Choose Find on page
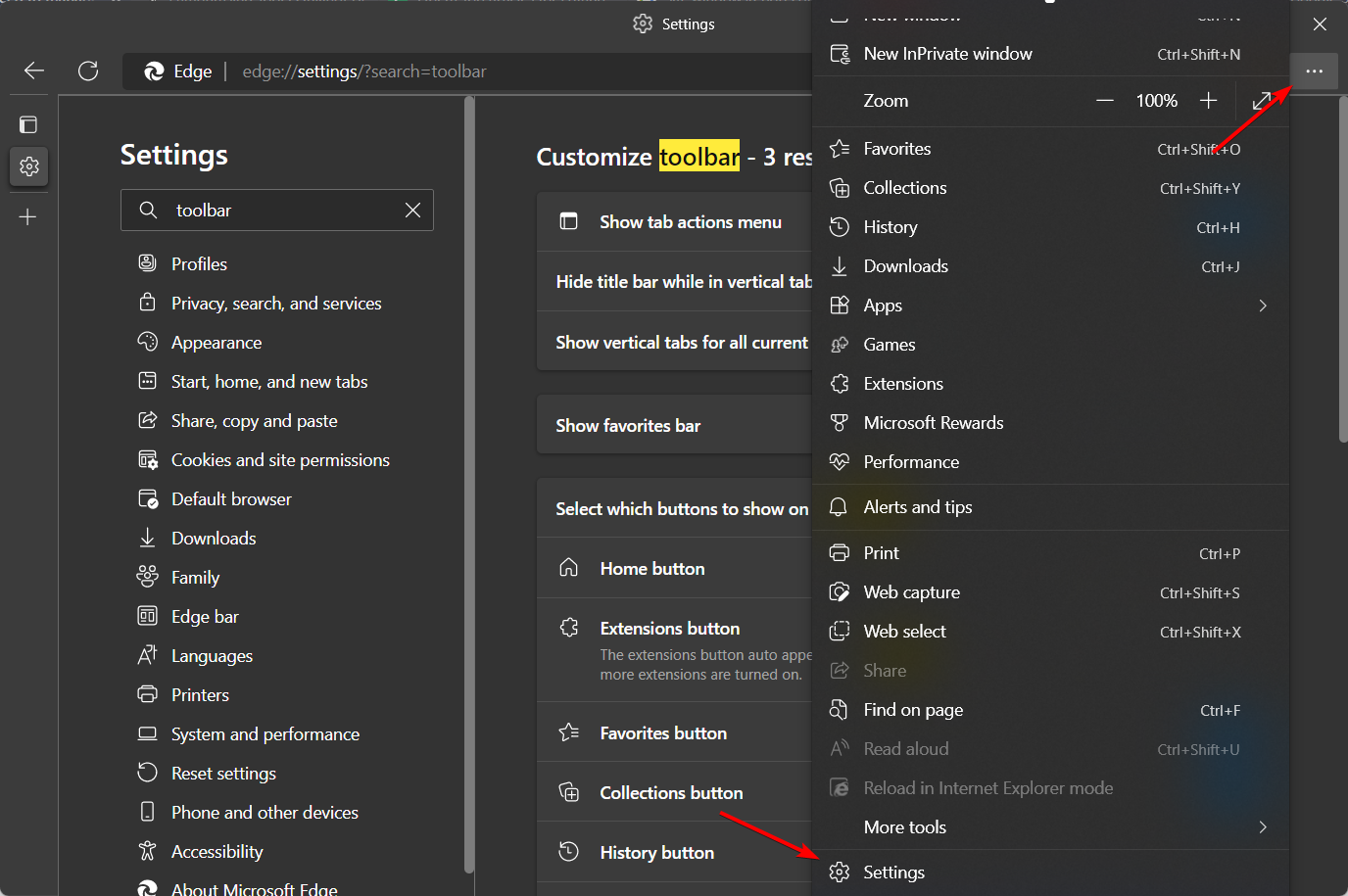Screen dimensions: 1348x896 click(x=1050, y=710)
